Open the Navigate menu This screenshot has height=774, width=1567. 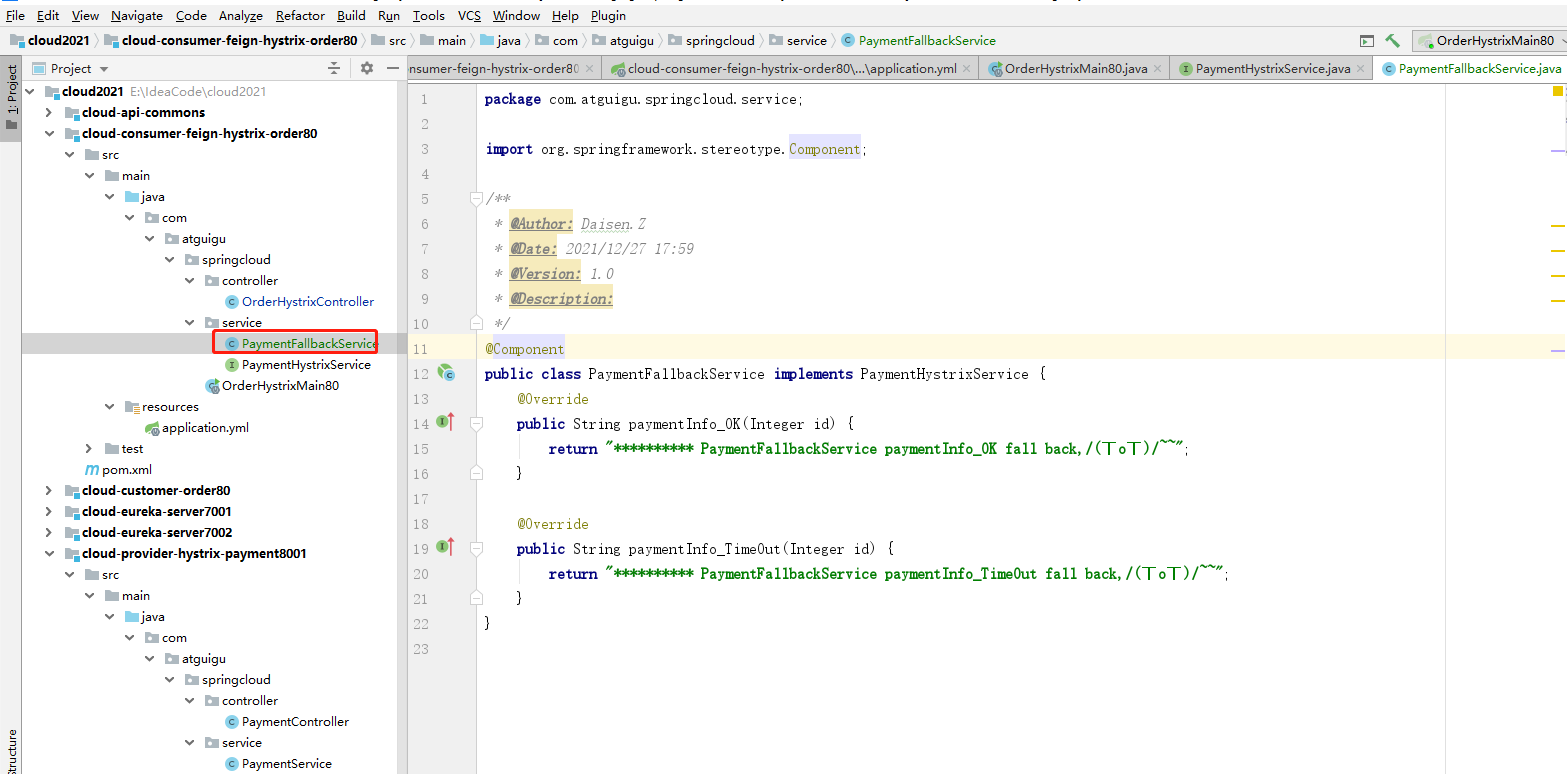[137, 15]
